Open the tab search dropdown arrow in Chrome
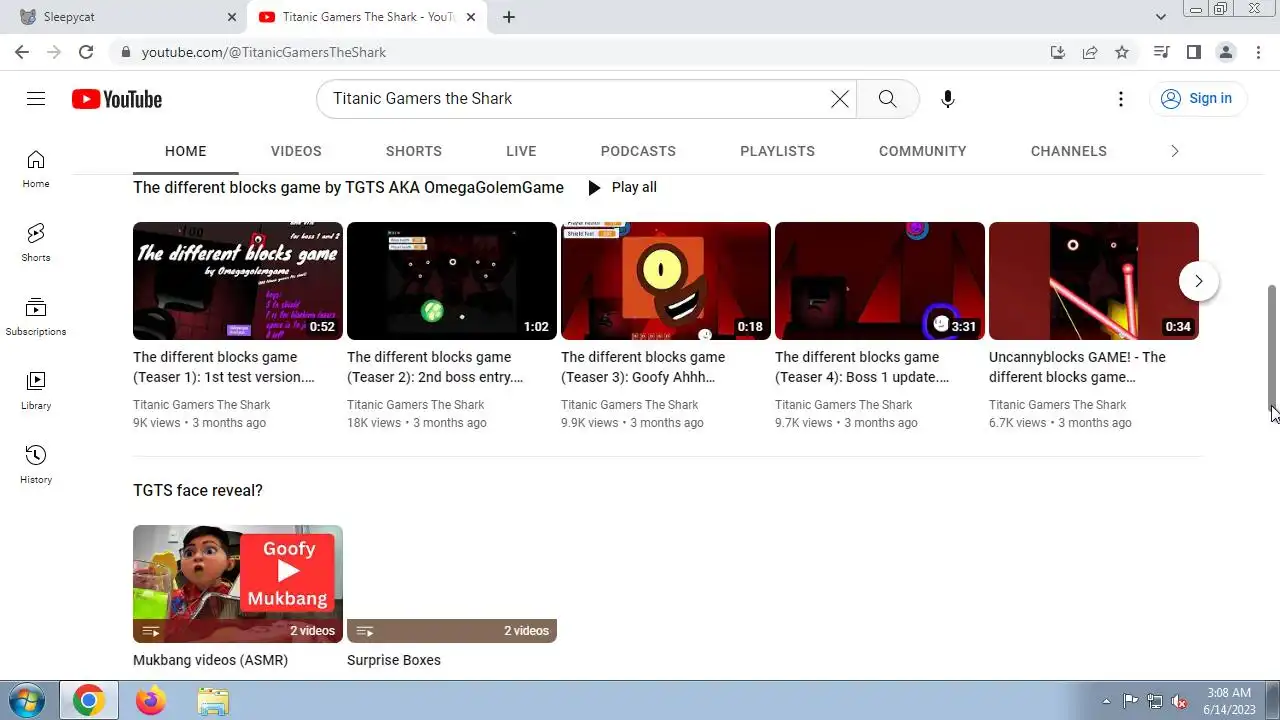1280x720 pixels. point(1161,17)
